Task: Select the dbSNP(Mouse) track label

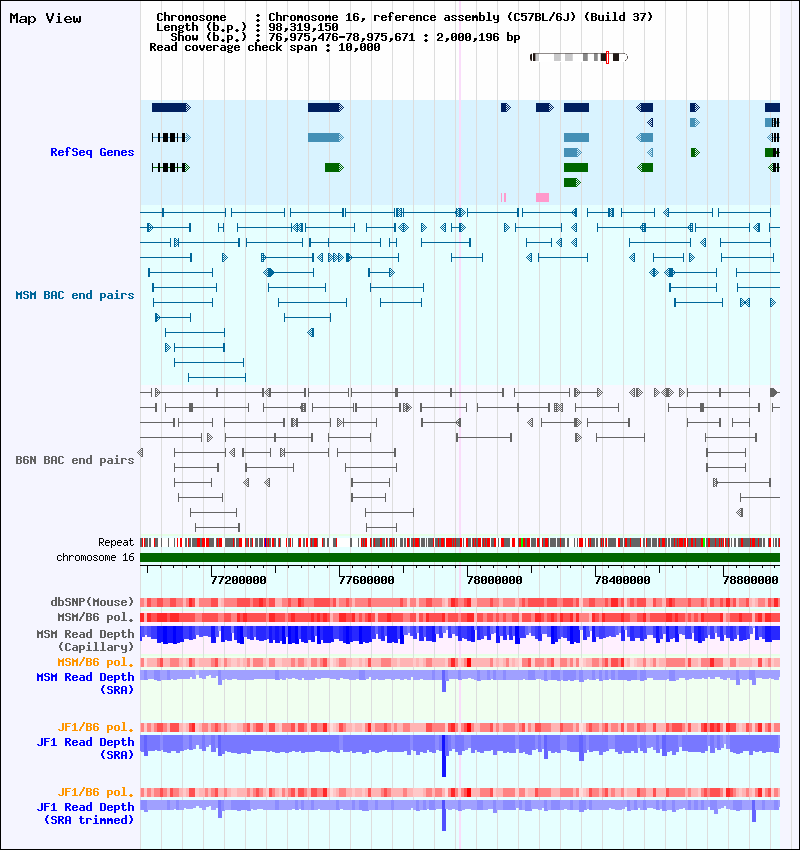Action: coord(92,602)
